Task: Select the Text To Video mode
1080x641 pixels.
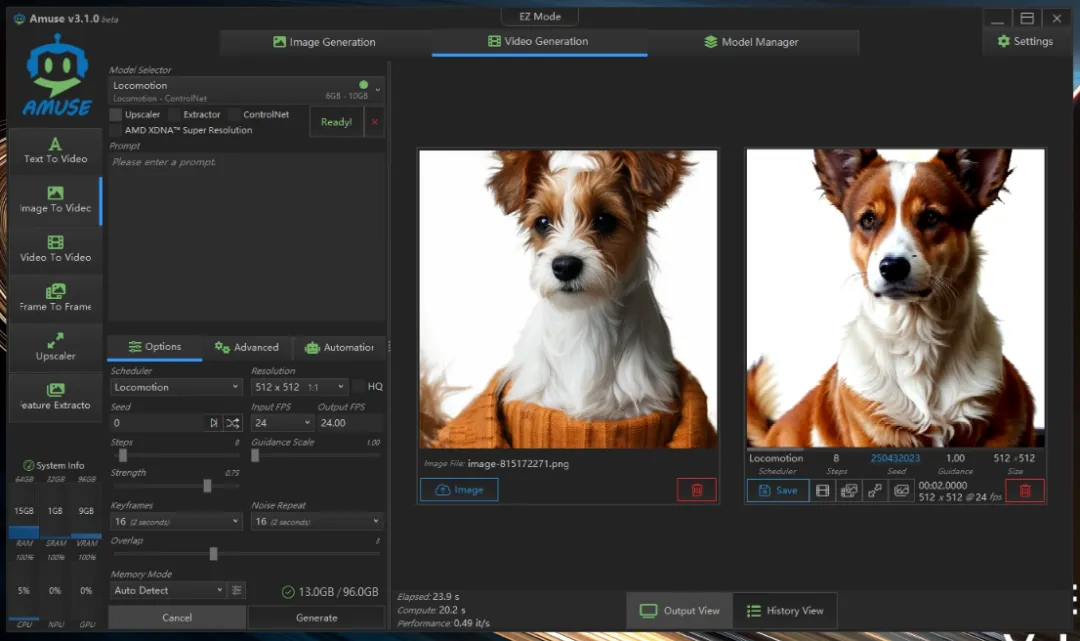Action: pyautogui.click(x=55, y=150)
